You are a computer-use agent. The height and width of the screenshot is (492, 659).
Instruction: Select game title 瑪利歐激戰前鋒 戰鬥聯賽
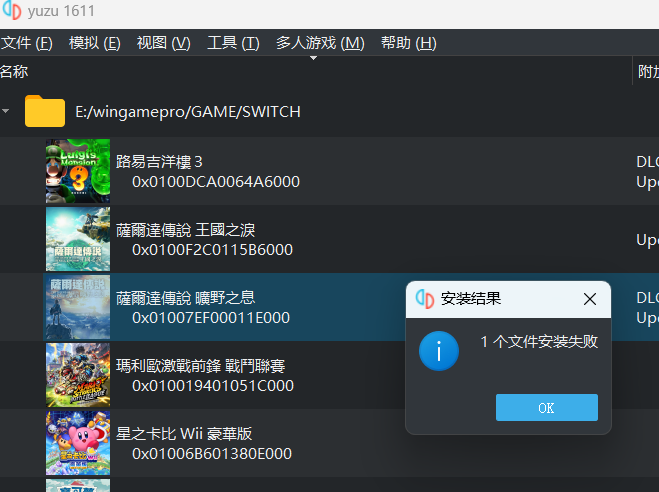click(200, 366)
